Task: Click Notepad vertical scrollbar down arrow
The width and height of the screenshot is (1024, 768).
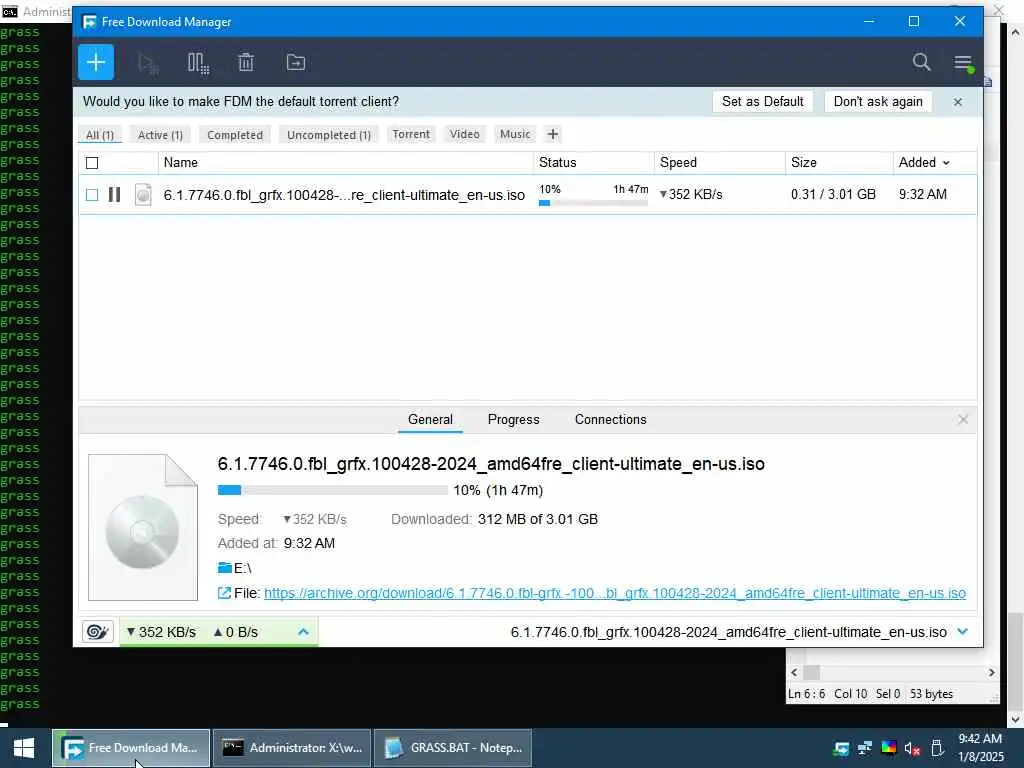Action: pyautogui.click(x=1016, y=720)
